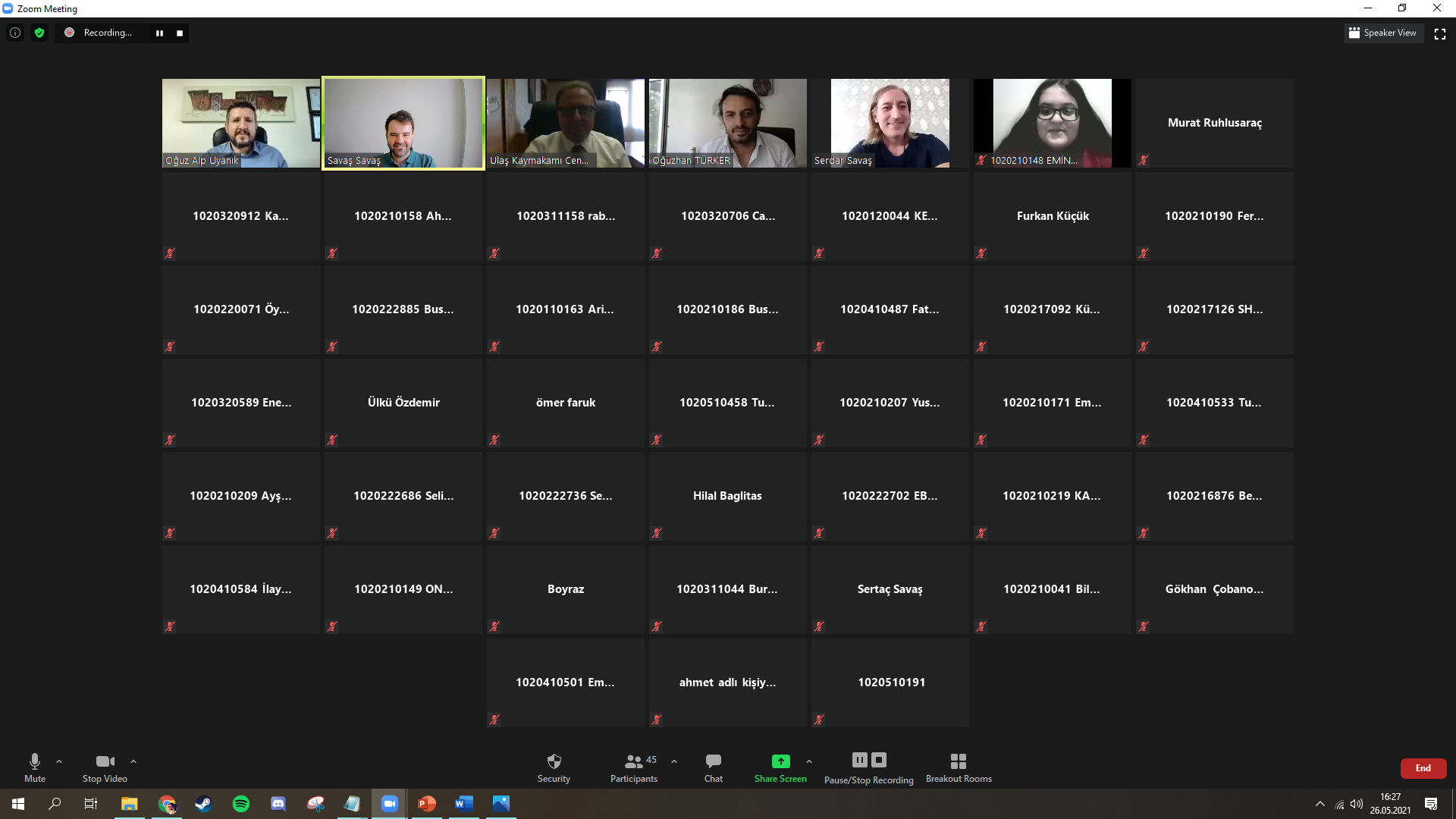Select Hilal Baglitas participant tile
Screen dimensions: 1456x819
[728, 496]
